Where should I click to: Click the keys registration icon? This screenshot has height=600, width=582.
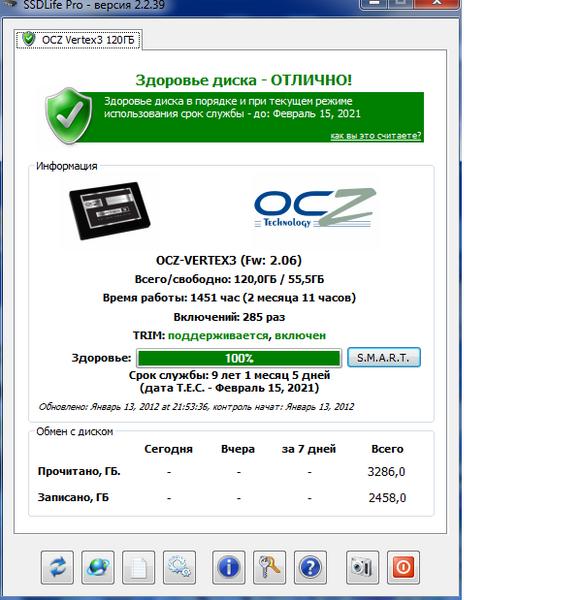(269, 567)
